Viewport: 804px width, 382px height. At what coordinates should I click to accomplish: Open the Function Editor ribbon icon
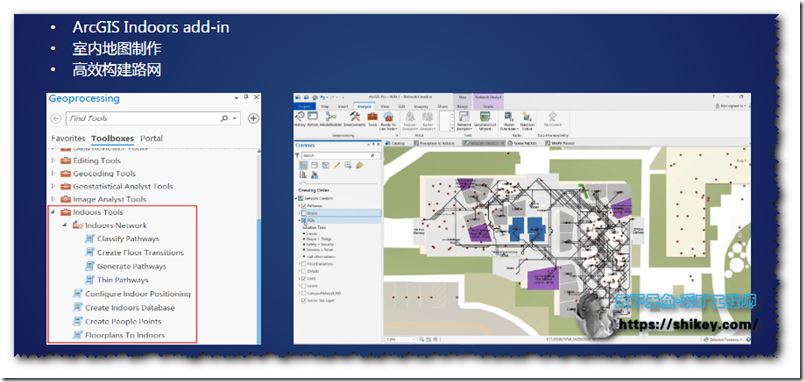(x=527, y=120)
